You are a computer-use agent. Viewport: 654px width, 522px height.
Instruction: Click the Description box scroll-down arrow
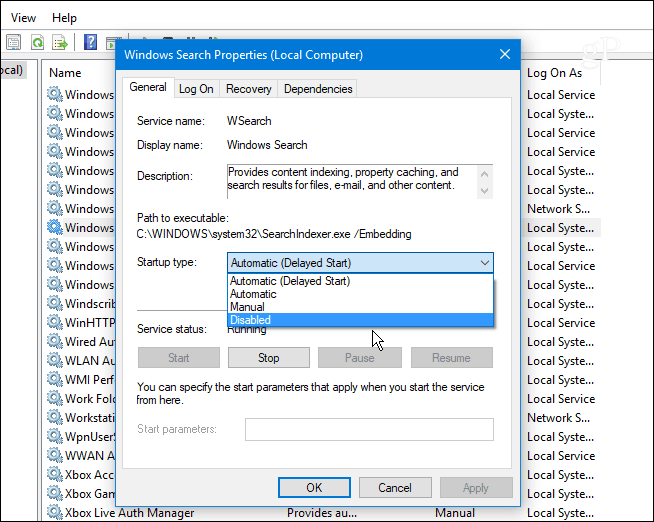click(x=484, y=191)
